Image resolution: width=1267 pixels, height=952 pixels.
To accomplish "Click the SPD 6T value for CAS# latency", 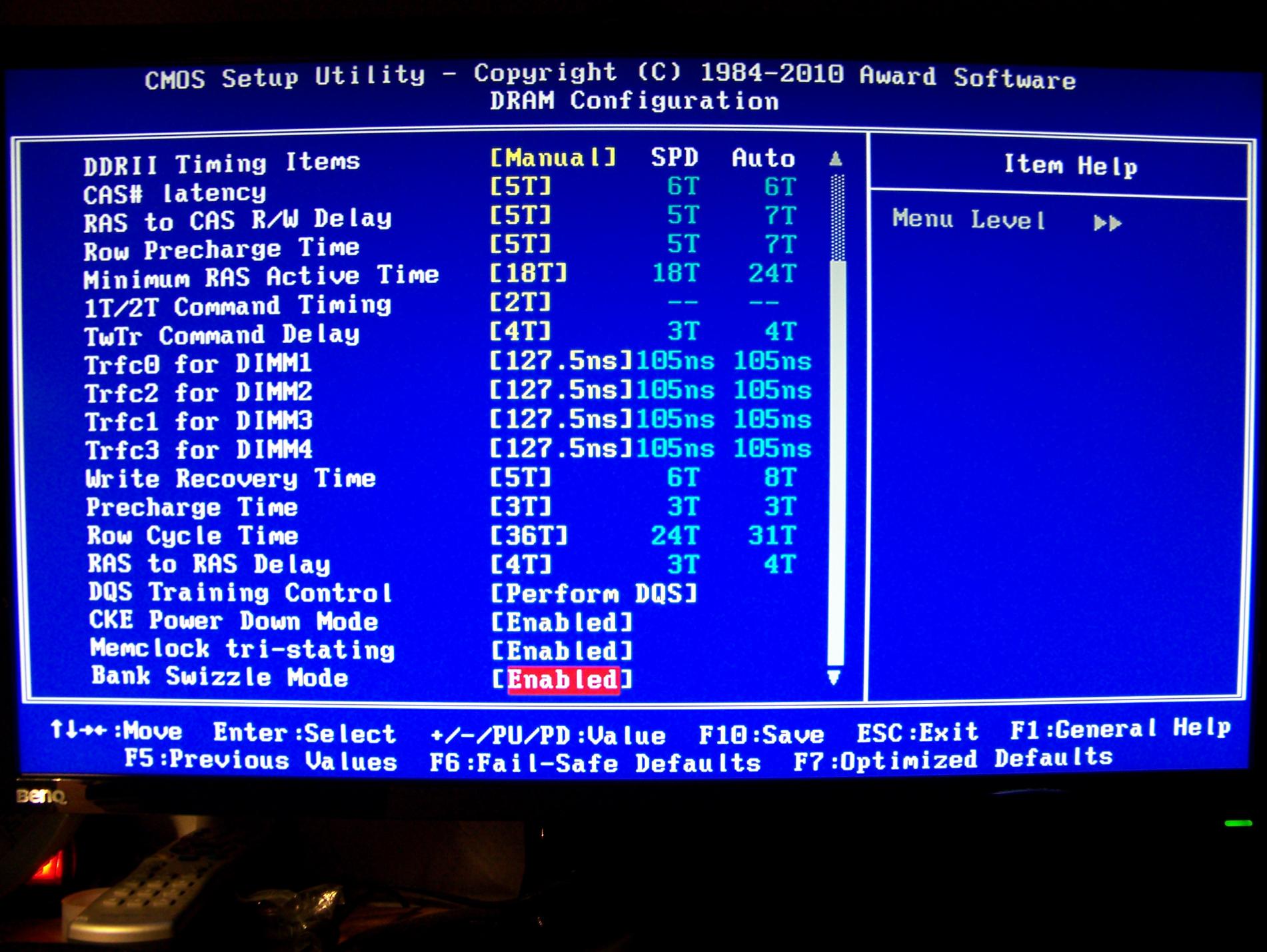I will click(682, 187).
